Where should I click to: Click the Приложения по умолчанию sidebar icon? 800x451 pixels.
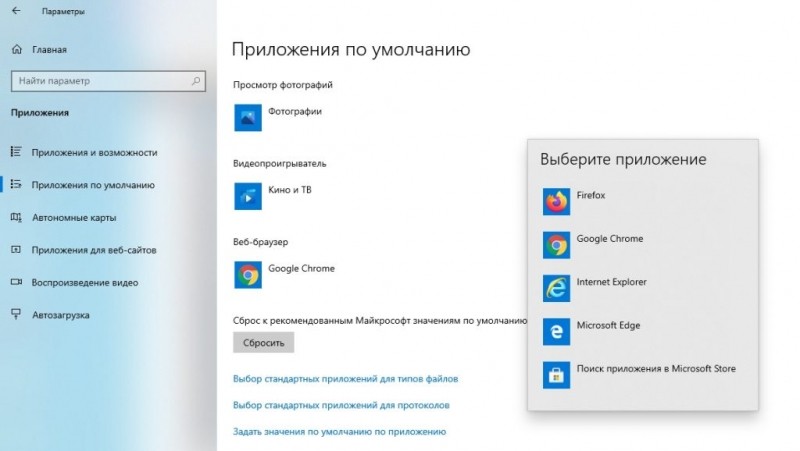tap(16, 185)
